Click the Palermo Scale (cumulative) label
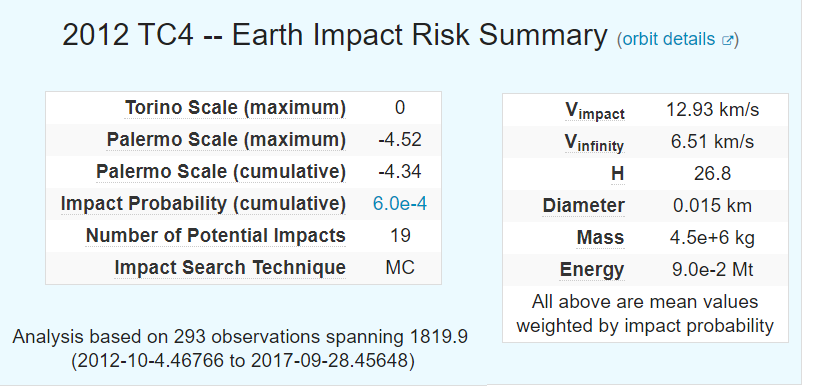The height and width of the screenshot is (392, 814). tap(221, 172)
